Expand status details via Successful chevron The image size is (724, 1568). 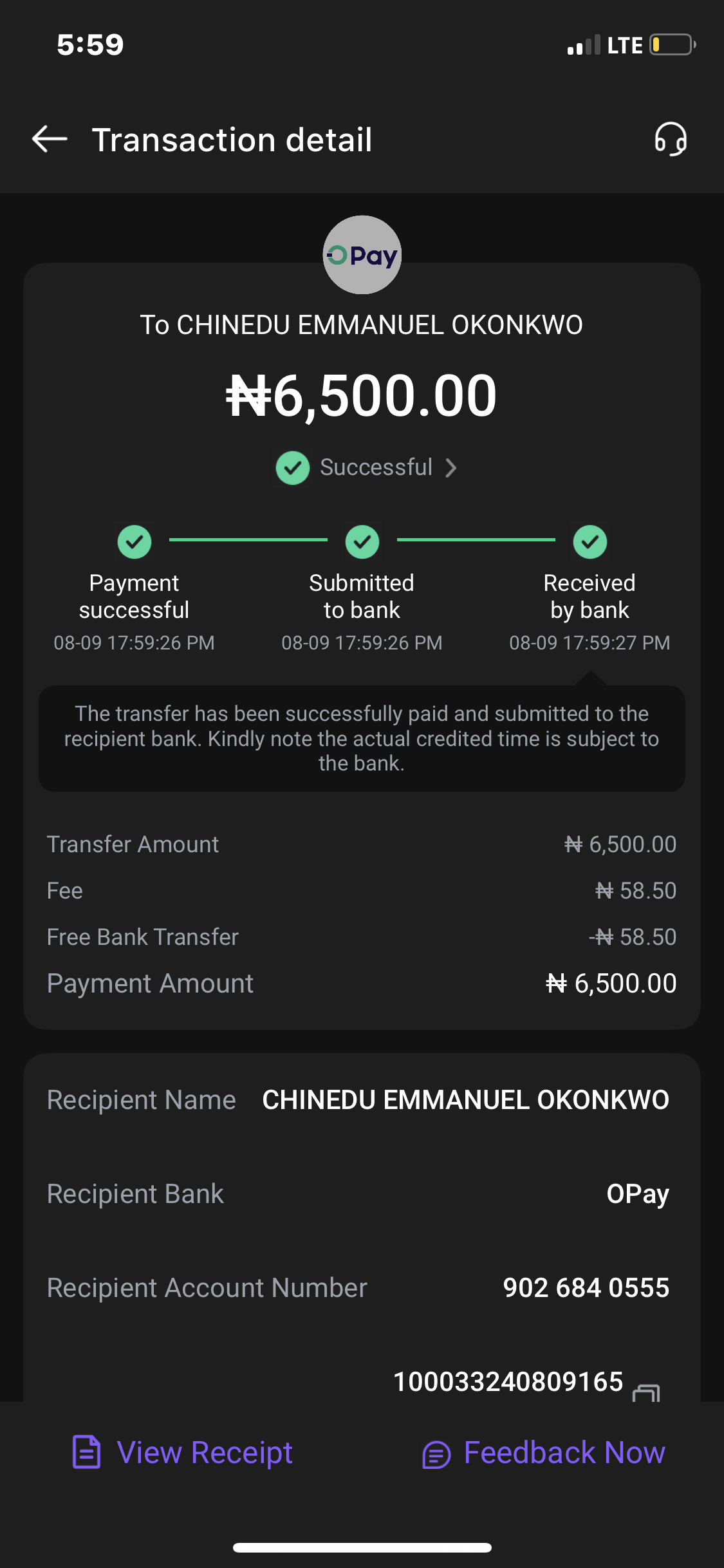pyautogui.click(x=451, y=468)
